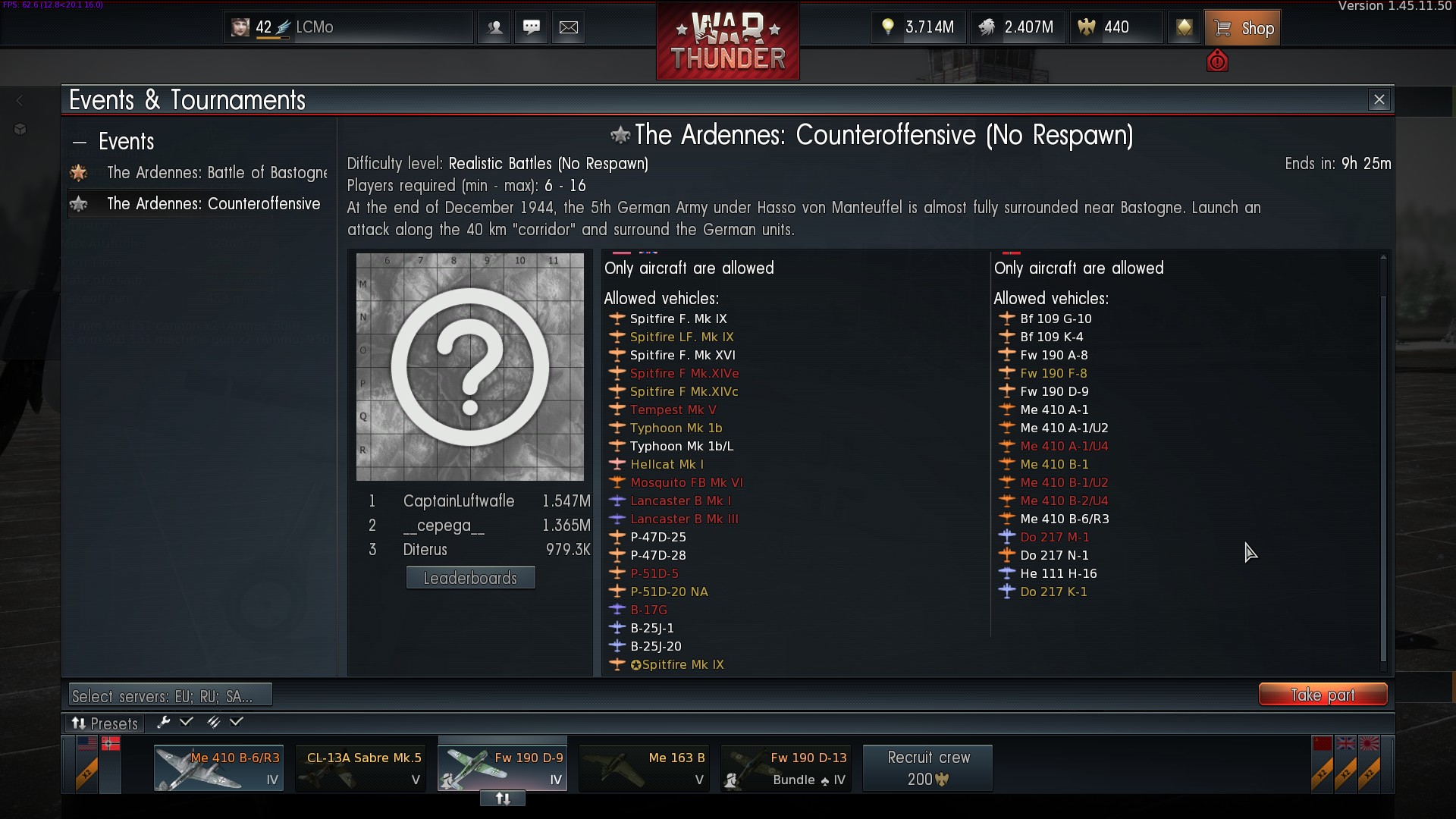This screenshot has height=819, width=1456.
Task: Open the mail envelope icon
Action: click(569, 28)
